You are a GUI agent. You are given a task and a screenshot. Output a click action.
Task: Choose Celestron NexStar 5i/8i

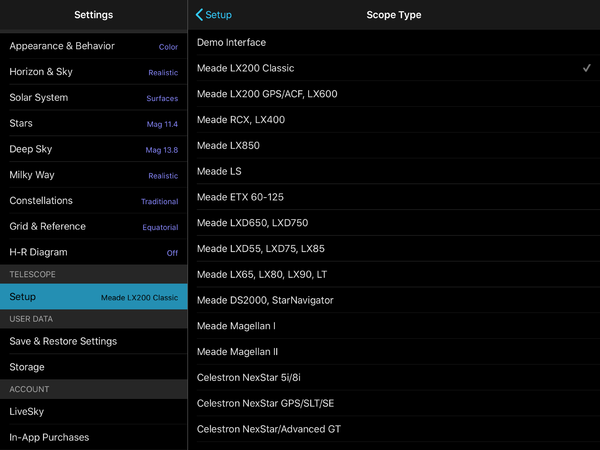(x=394, y=377)
